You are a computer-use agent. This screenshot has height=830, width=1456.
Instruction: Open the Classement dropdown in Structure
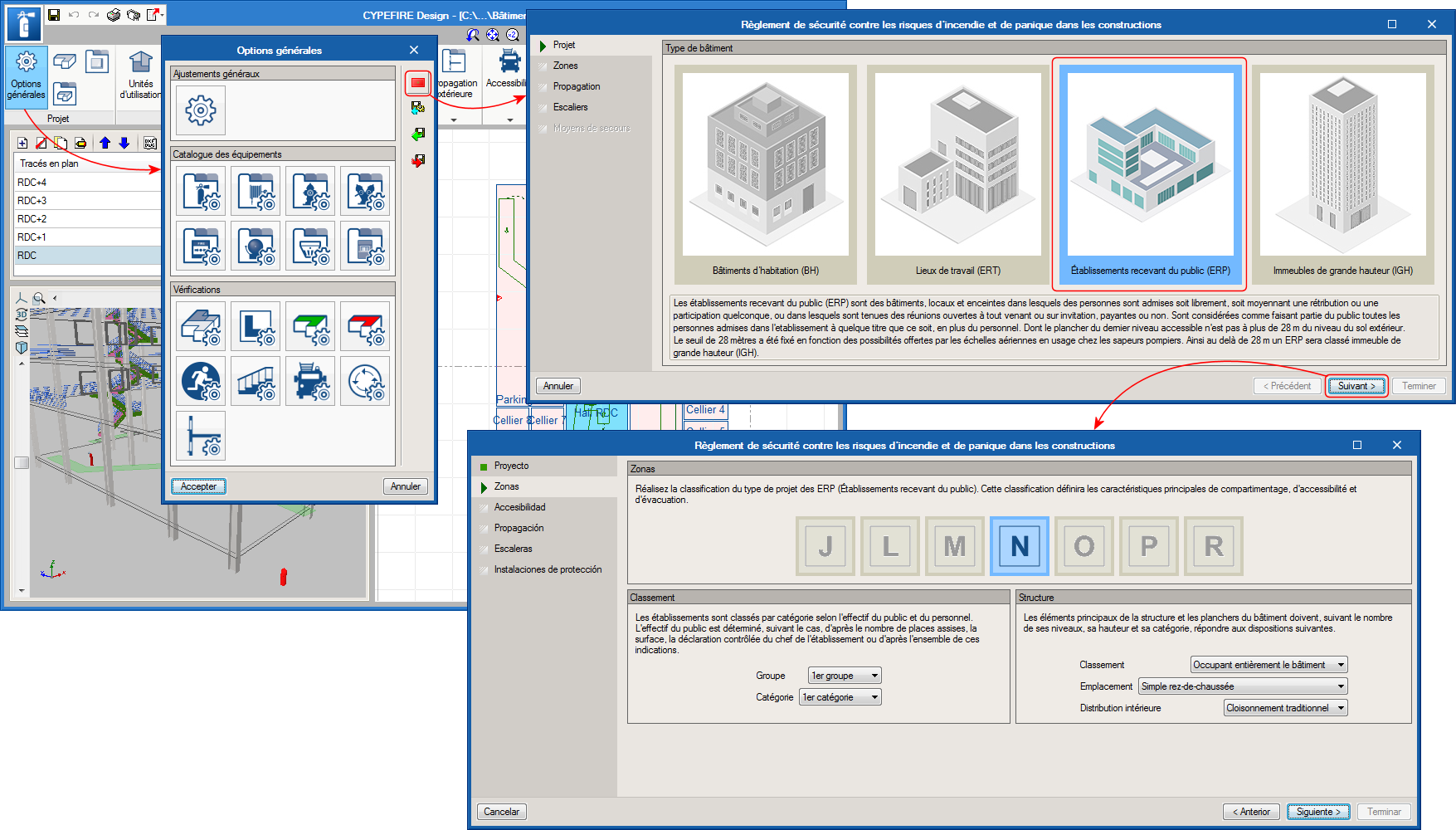point(1269,665)
